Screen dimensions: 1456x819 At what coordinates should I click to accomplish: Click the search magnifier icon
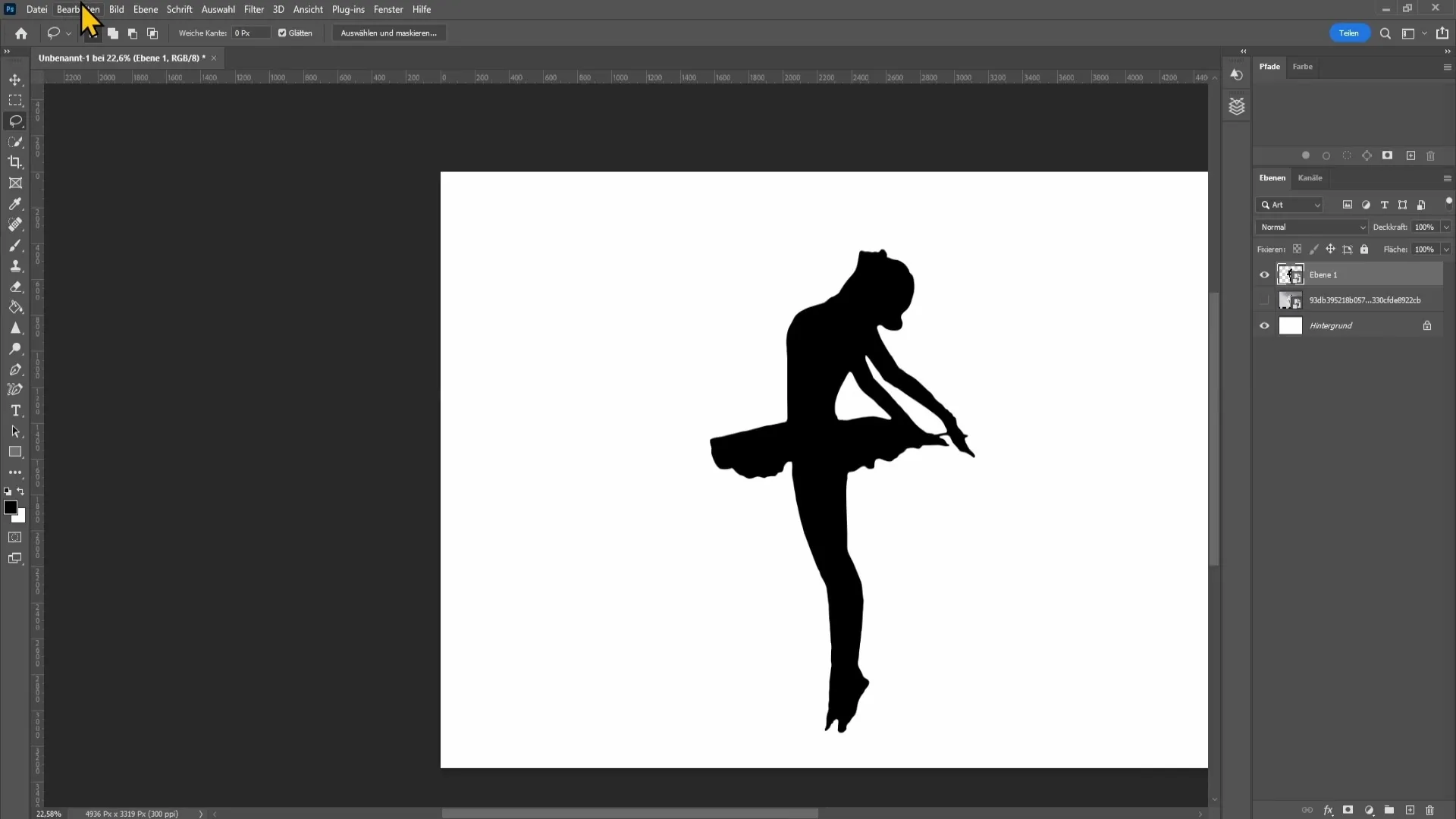coord(1385,33)
